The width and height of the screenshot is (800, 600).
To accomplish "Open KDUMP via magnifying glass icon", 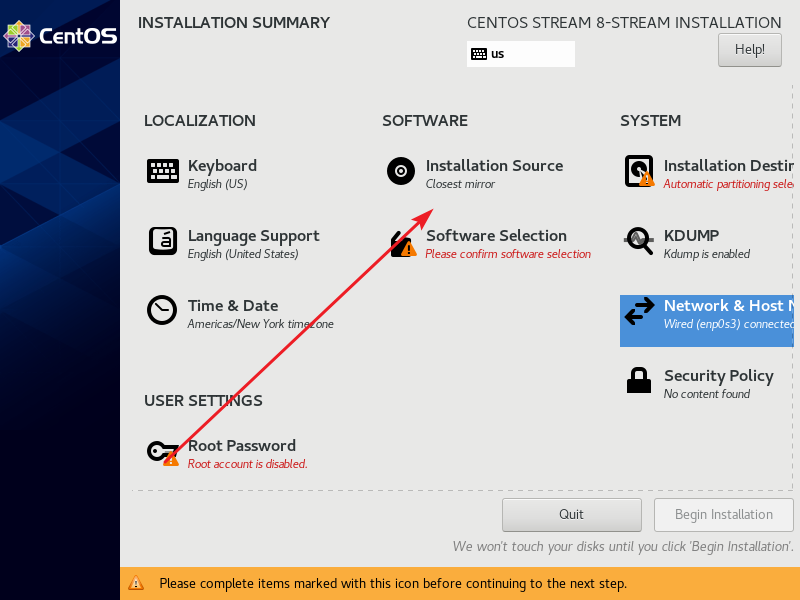I will [639, 241].
